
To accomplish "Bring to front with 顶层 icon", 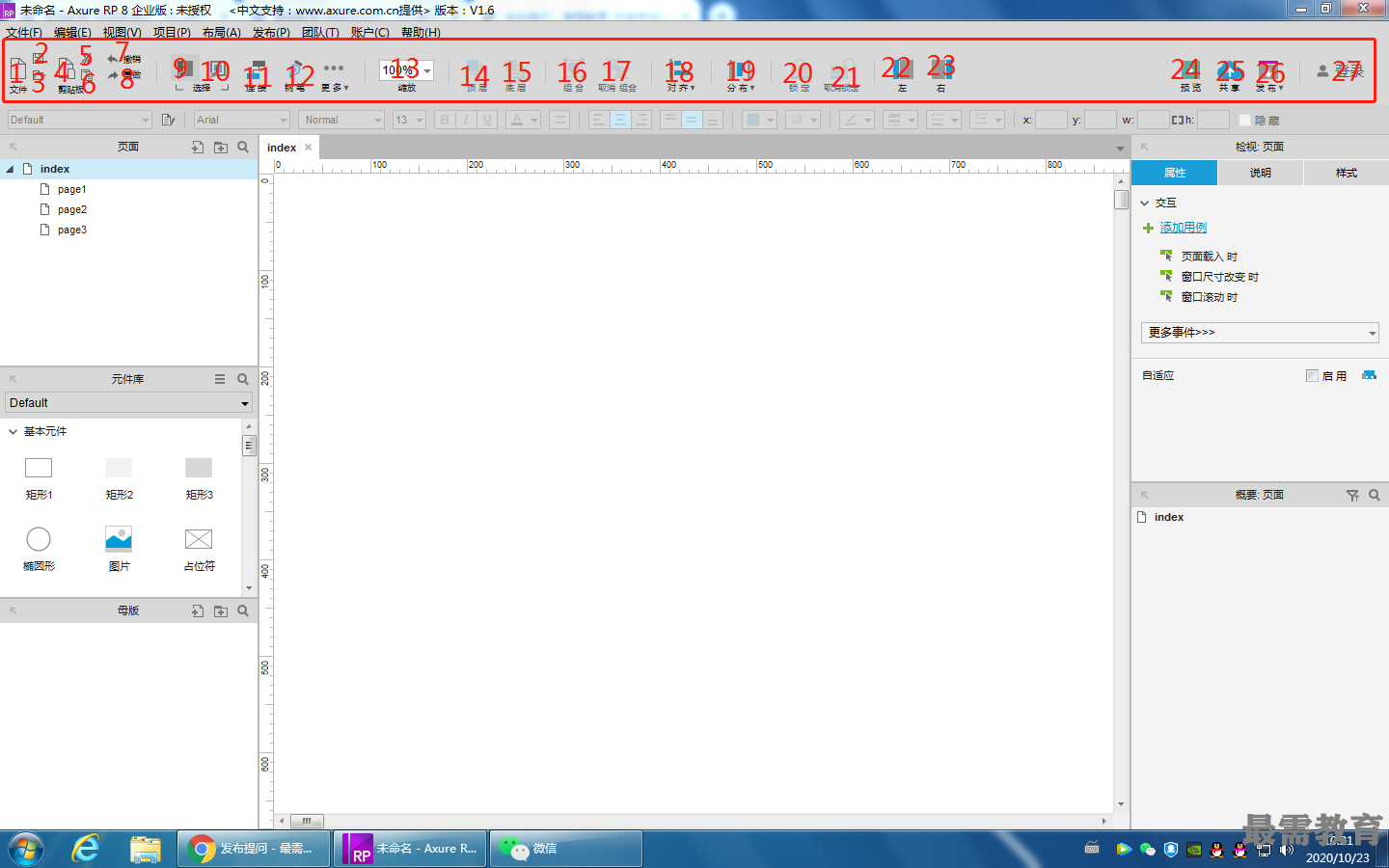I will pyautogui.click(x=476, y=70).
